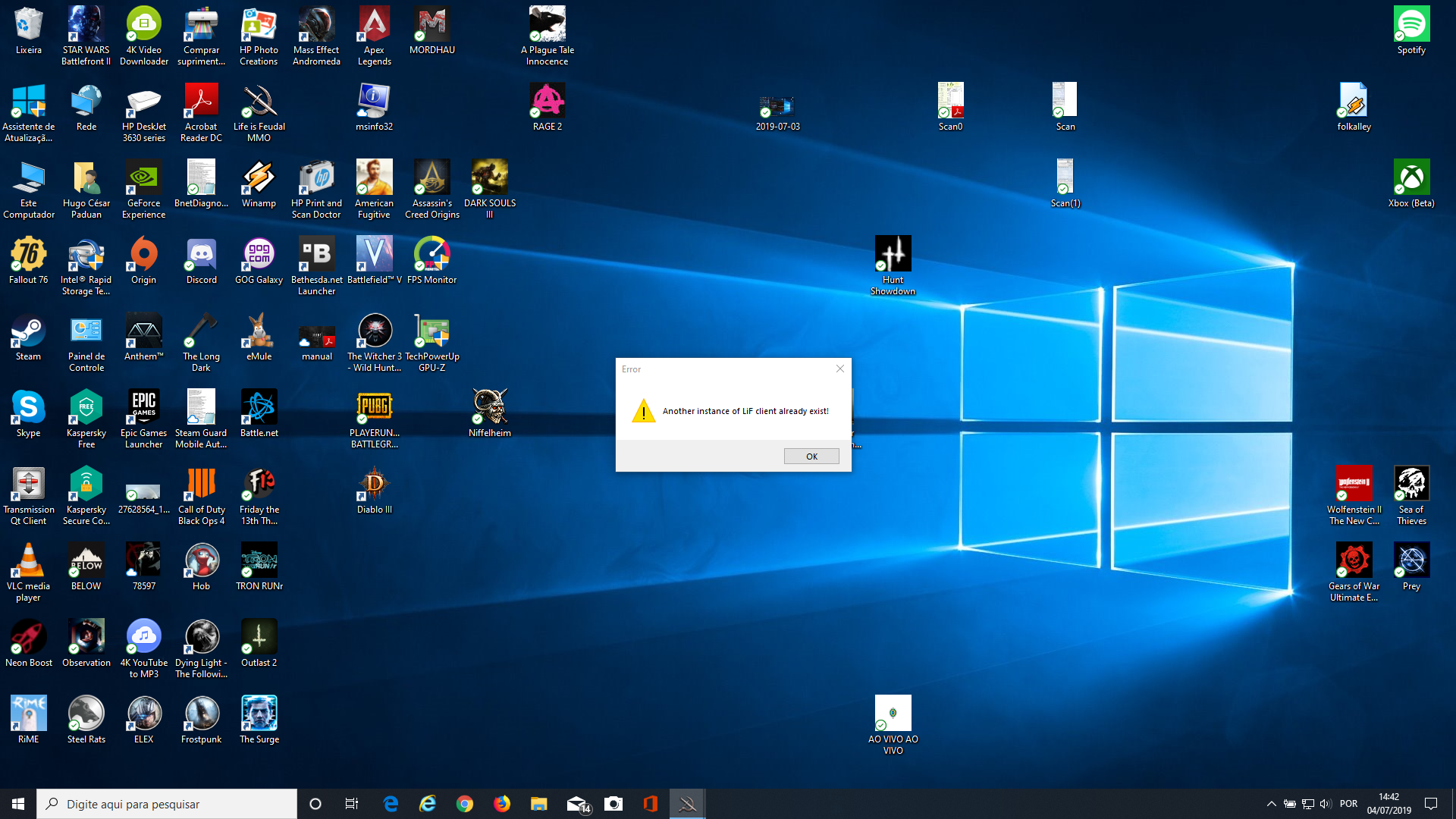This screenshot has height=819, width=1456.
Task: Select the Call of Duty Black Ops 4 icon
Action: 202,496
